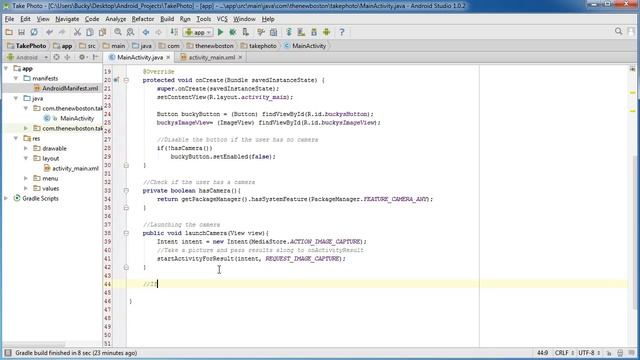Click Scroll from Source target icon
This screenshot has width=640, height=360.
[x=56, y=58]
